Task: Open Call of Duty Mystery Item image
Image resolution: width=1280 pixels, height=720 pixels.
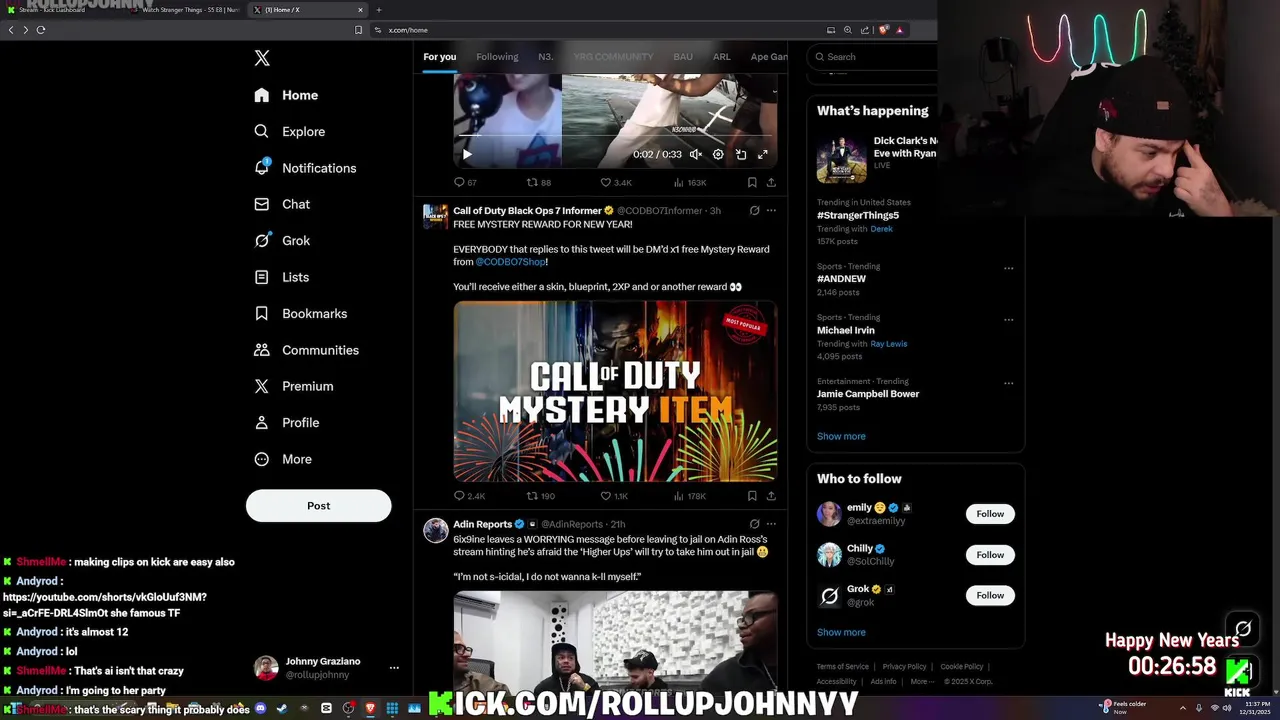Action: pyautogui.click(x=615, y=391)
